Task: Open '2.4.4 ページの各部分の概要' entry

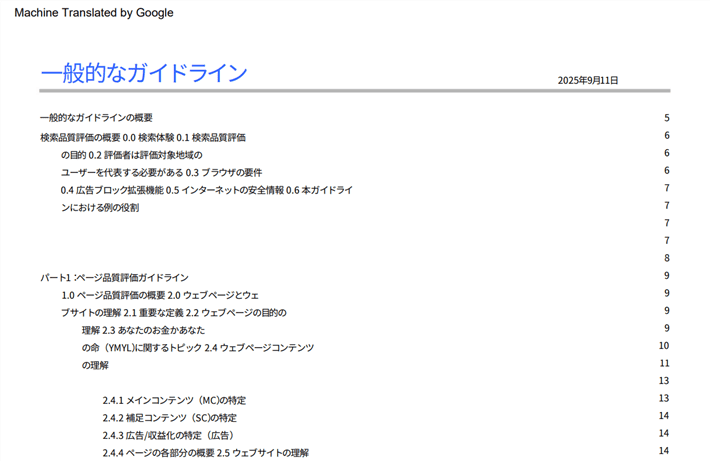Action: [x=206, y=453]
